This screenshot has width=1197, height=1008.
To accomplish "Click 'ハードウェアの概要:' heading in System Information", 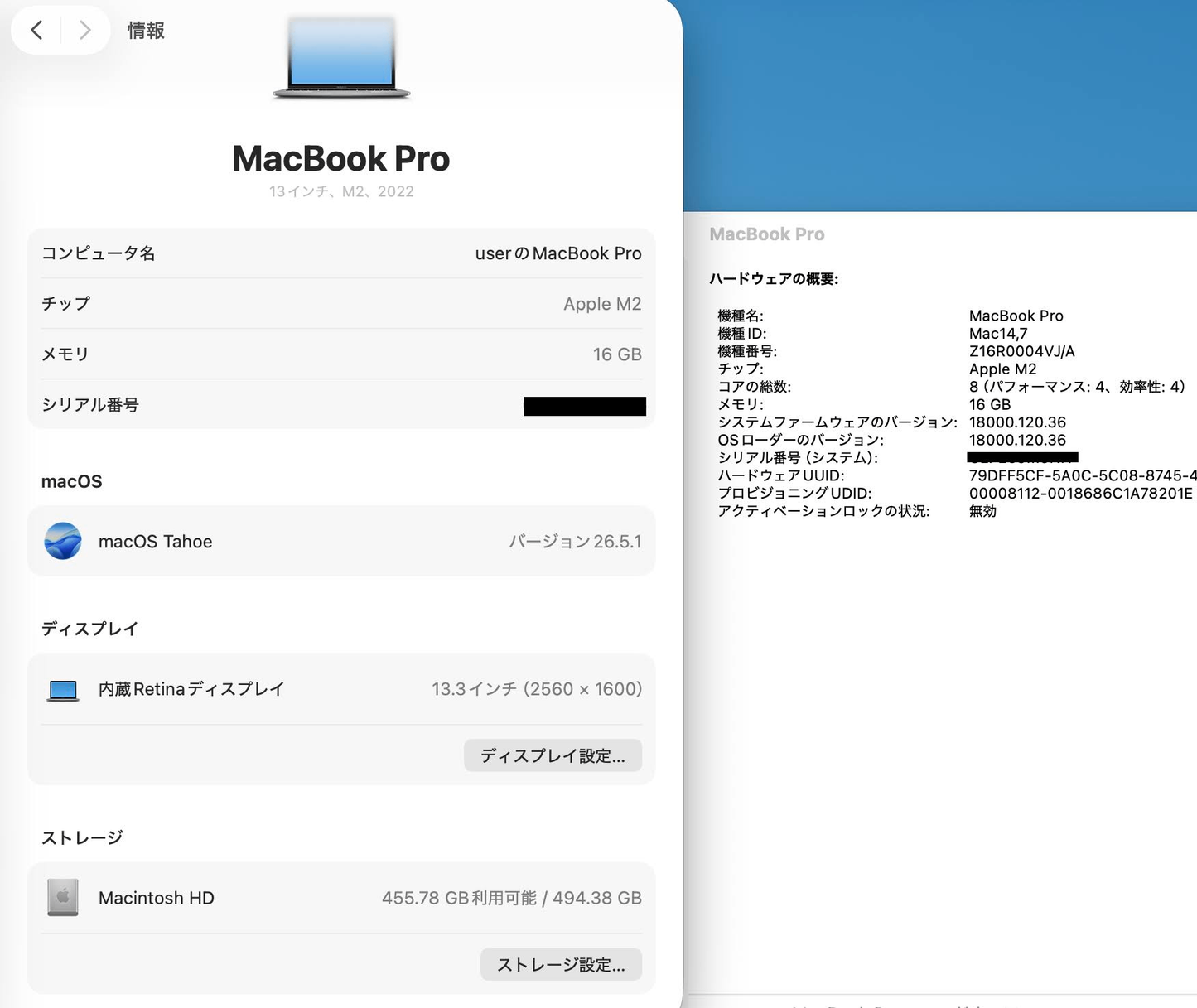I will click(x=774, y=279).
